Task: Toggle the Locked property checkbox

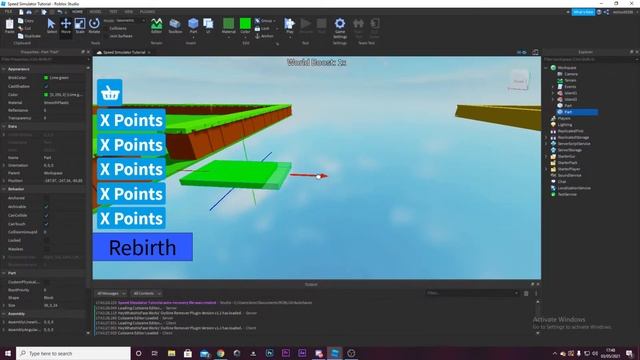Action: 46,240
